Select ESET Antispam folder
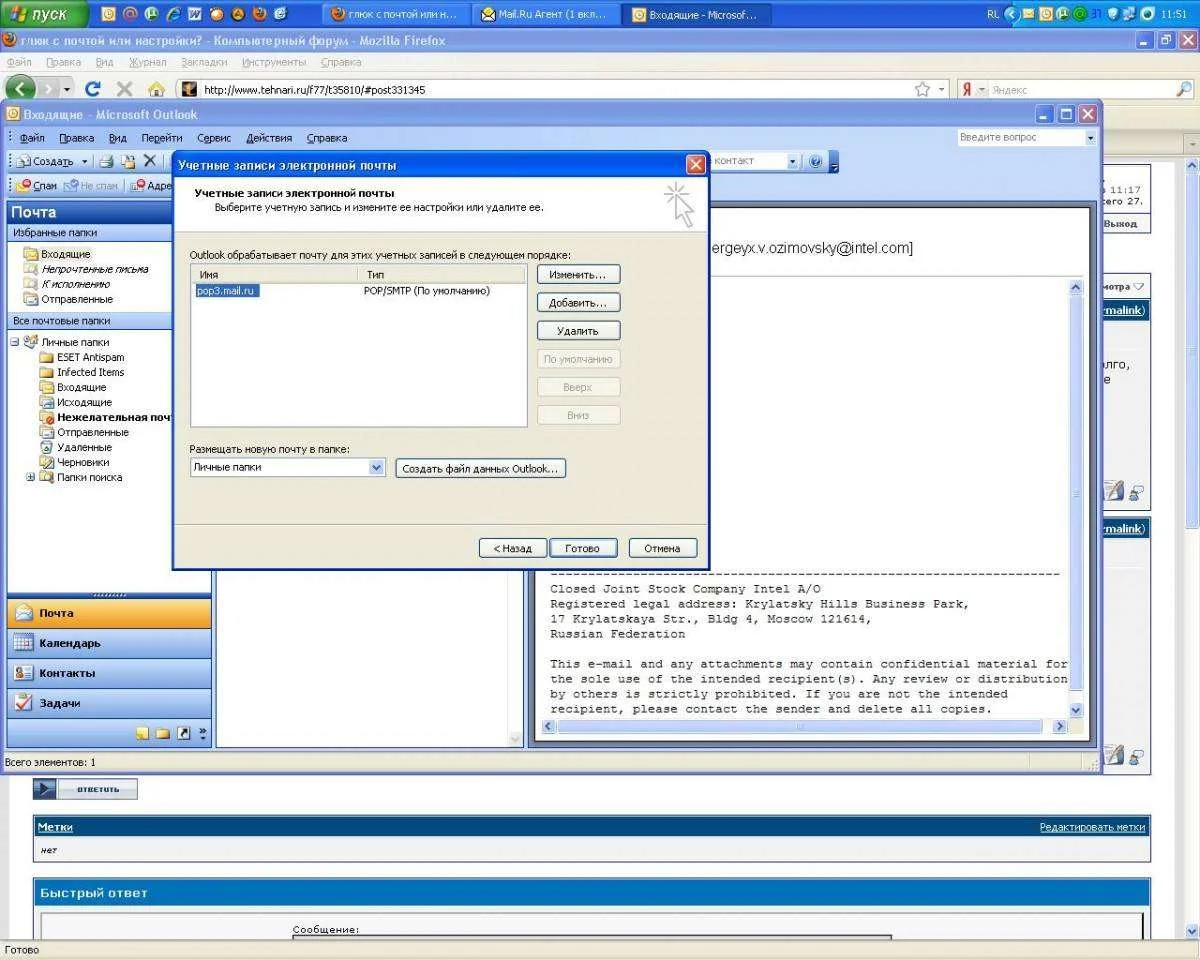Image resolution: width=1200 pixels, height=960 pixels. (82, 357)
